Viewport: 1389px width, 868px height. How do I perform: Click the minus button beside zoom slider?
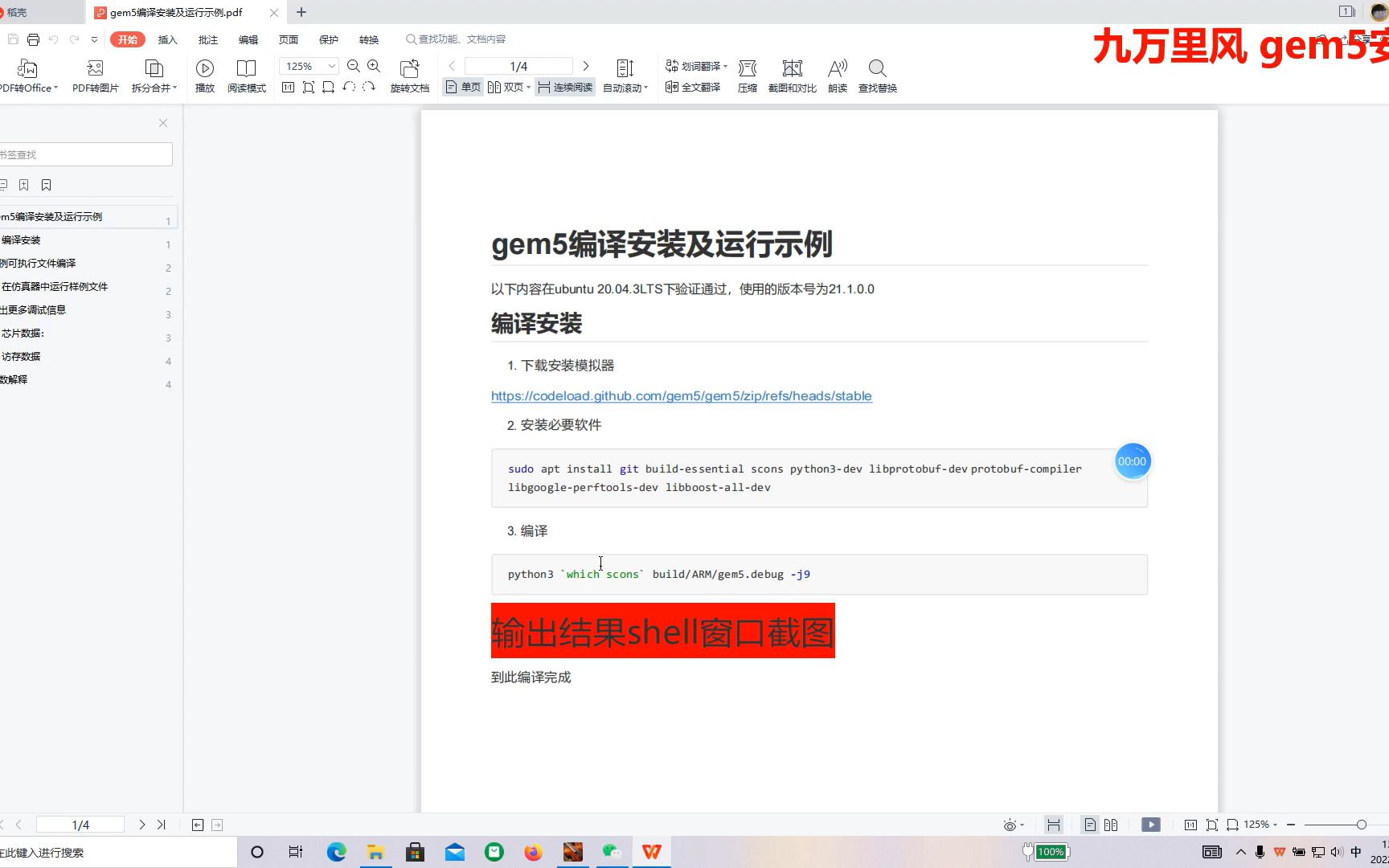point(1291,825)
